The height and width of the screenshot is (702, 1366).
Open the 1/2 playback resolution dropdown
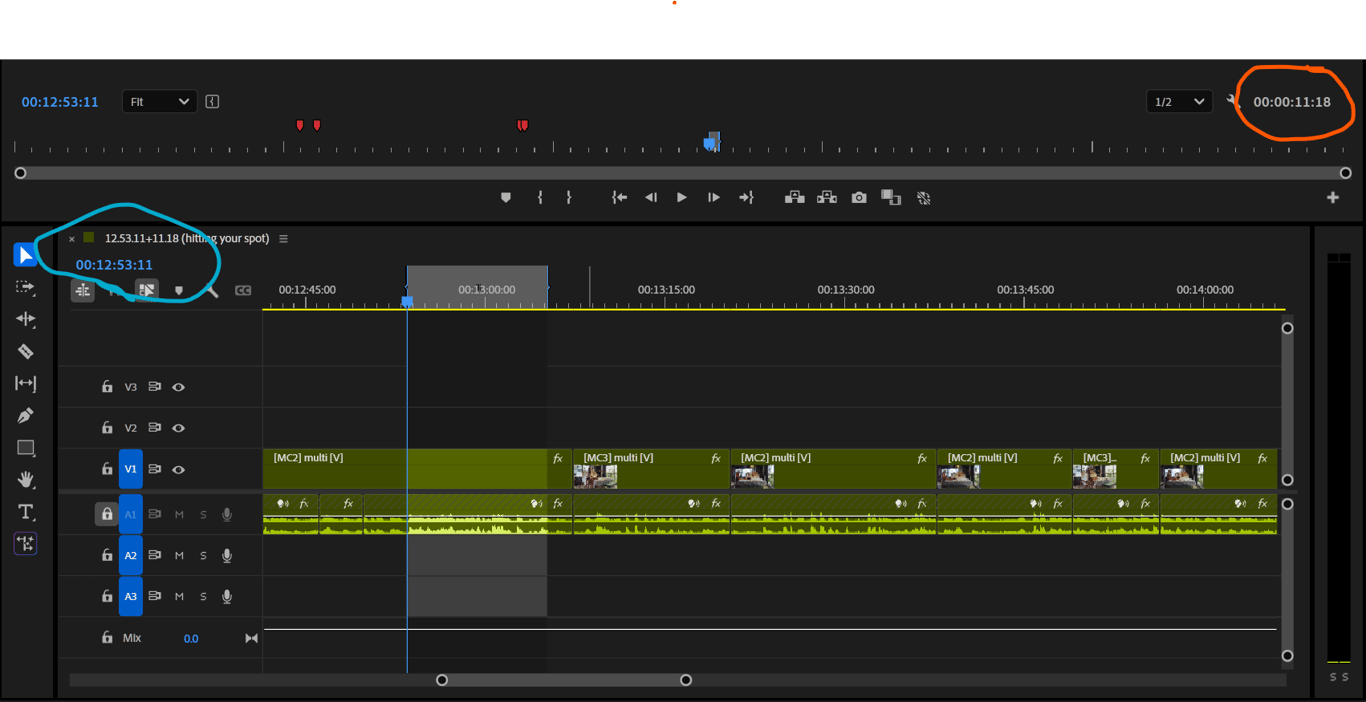point(1179,101)
